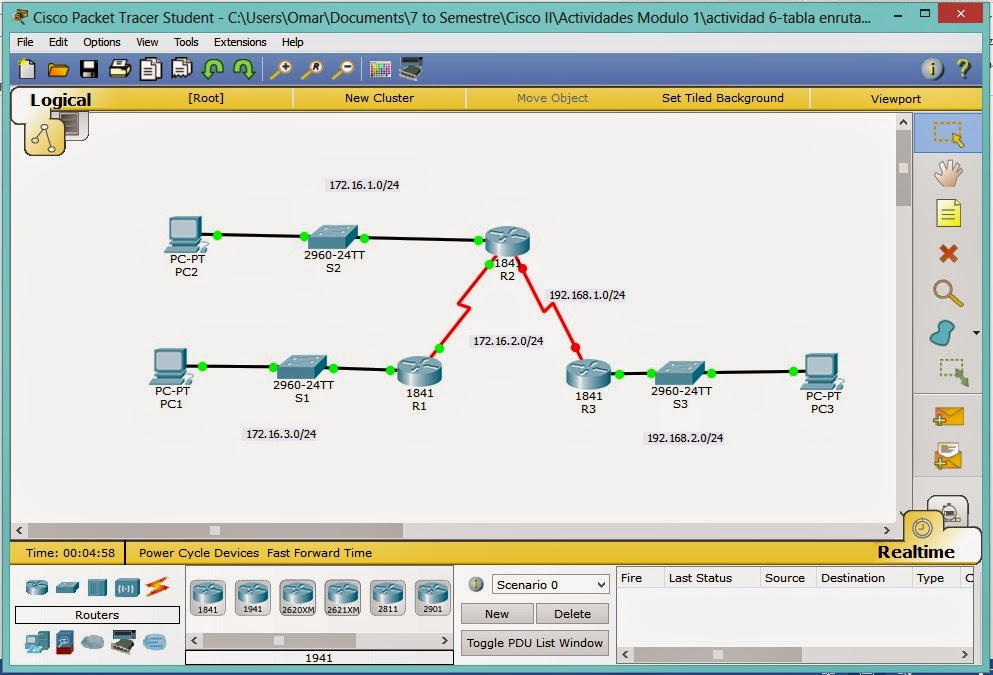Pick the Place Note tool

pos(948,213)
